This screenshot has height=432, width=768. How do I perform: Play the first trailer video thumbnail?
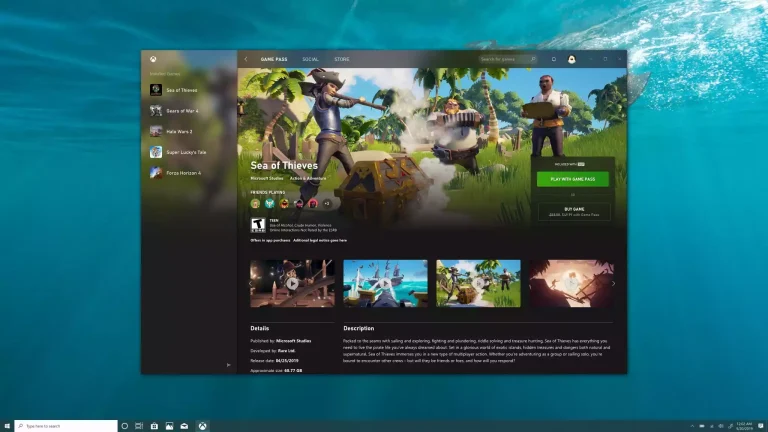point(292,283)
